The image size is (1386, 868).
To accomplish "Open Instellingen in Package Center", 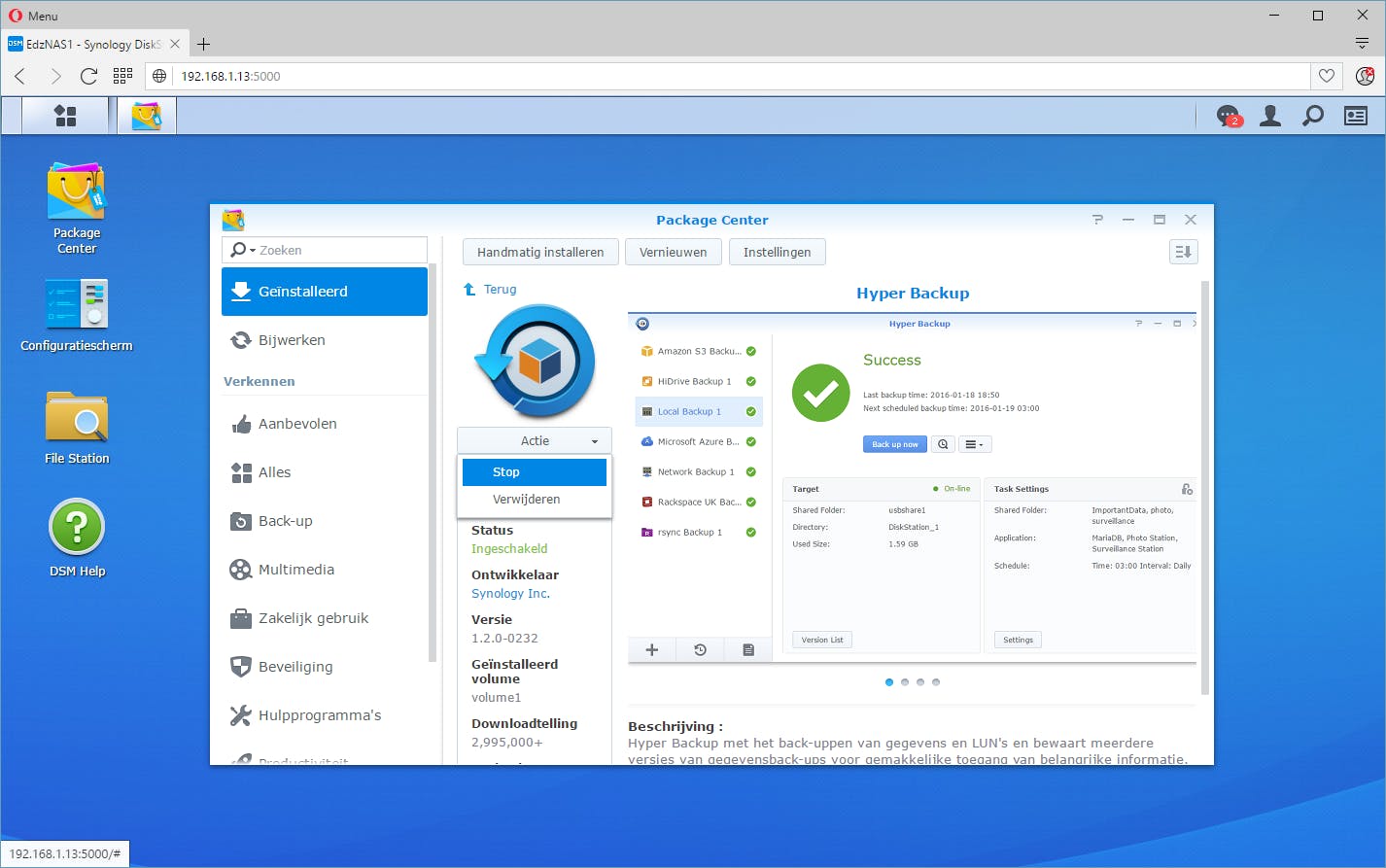I will point(777,252).
